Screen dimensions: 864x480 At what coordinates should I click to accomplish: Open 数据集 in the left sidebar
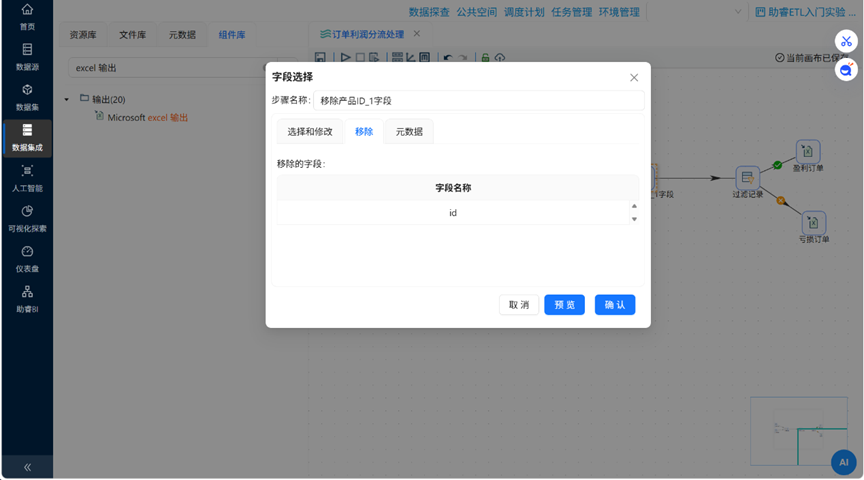pos(27,98)
